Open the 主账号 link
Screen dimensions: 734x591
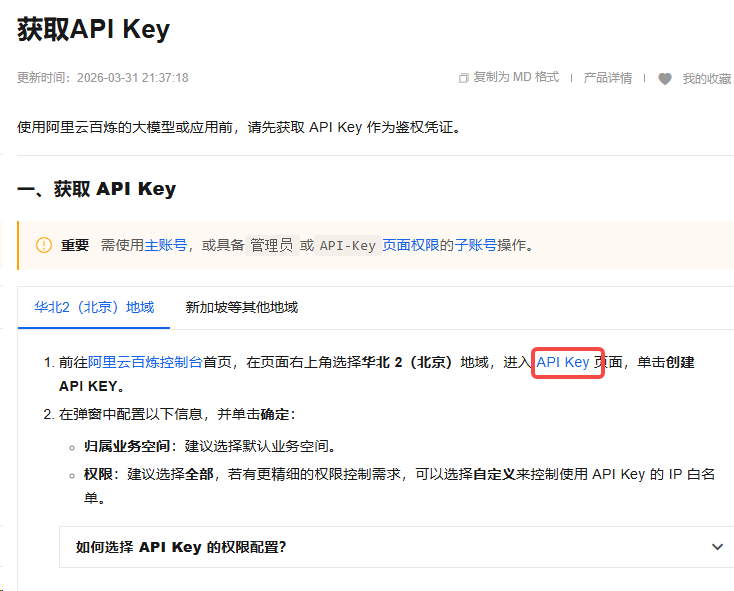[x=166, y=245]
